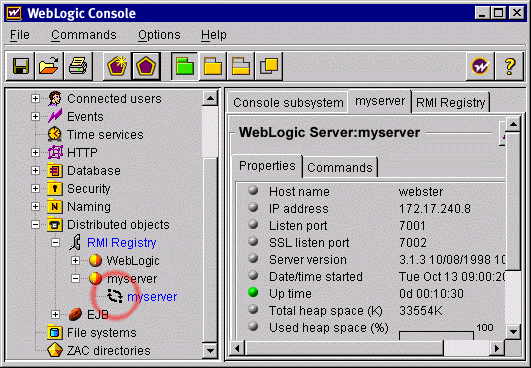Click the Connected users person icon
The height and width of the screenshot is (368, 531).
click(55, 99)
